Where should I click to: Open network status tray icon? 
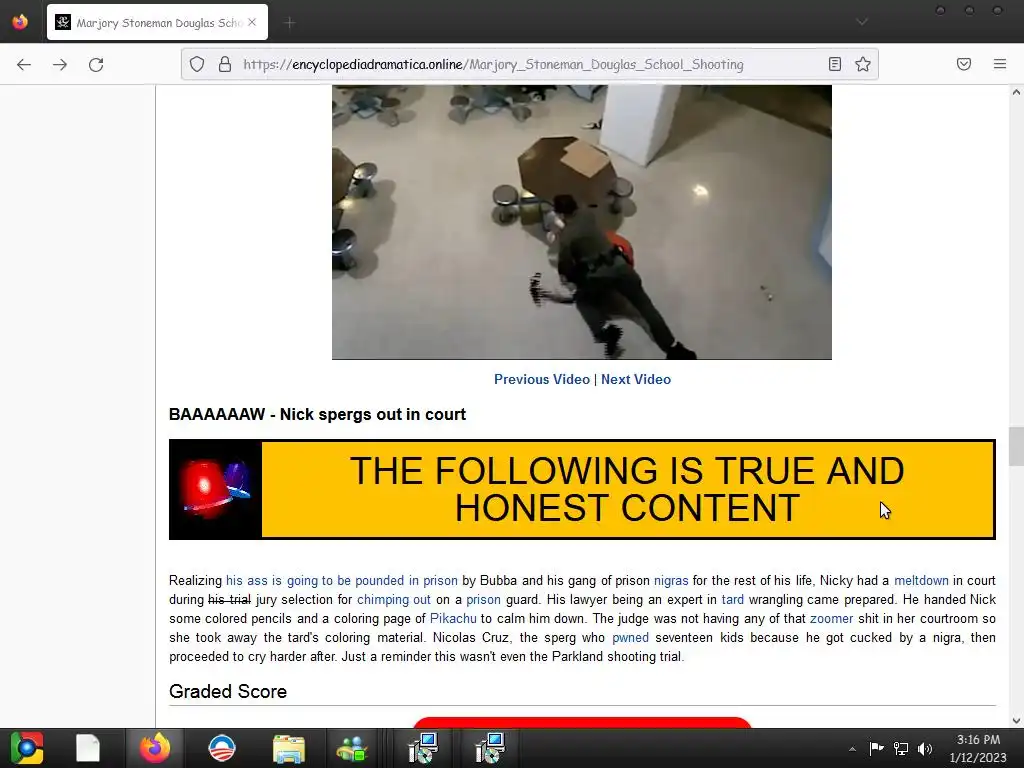coord(901,748)
